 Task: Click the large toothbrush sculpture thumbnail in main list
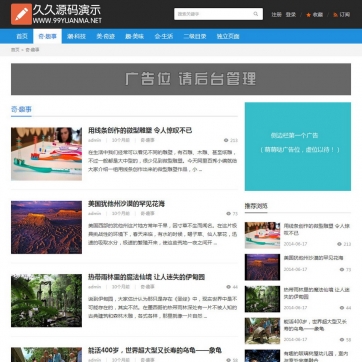tap(46, 154)
